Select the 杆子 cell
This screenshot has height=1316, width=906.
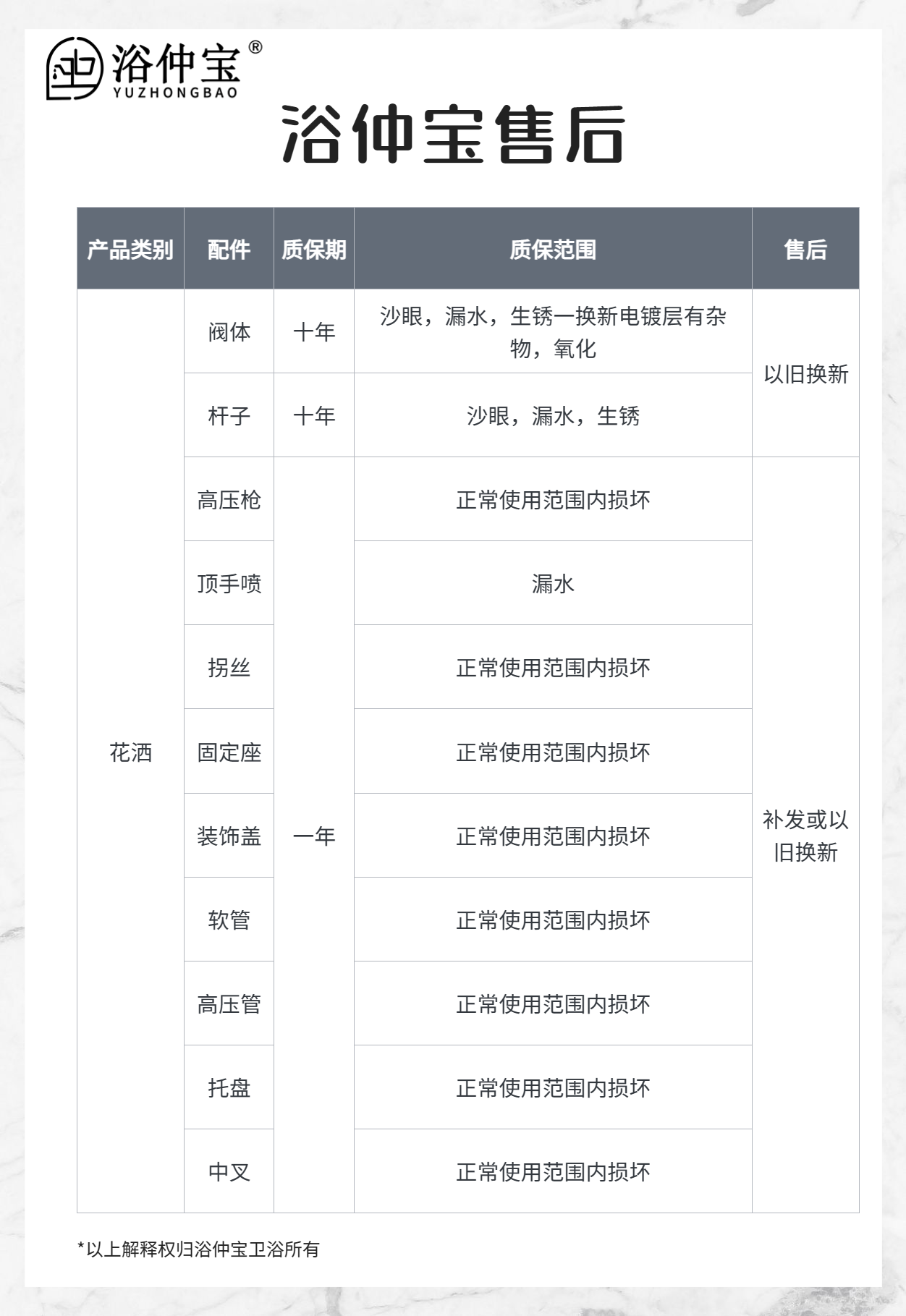tap(229, 416)
